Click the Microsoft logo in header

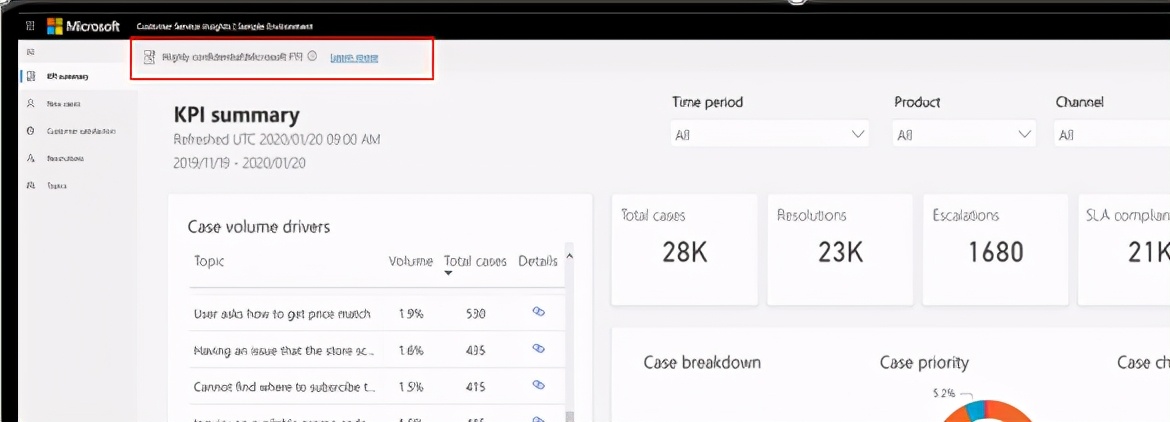(x=83, y=26)
